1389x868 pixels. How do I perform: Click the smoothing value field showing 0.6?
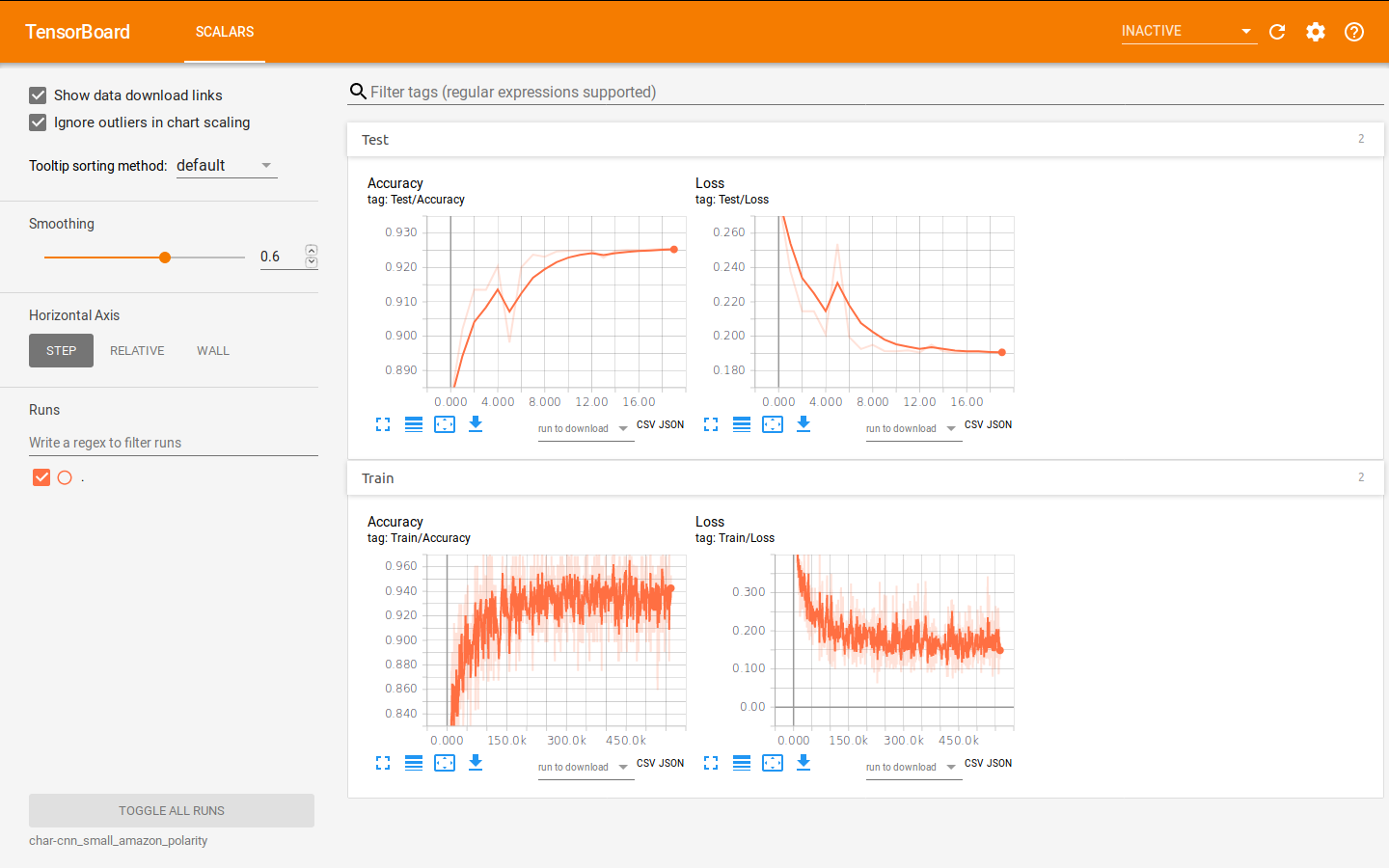[281, 257]
